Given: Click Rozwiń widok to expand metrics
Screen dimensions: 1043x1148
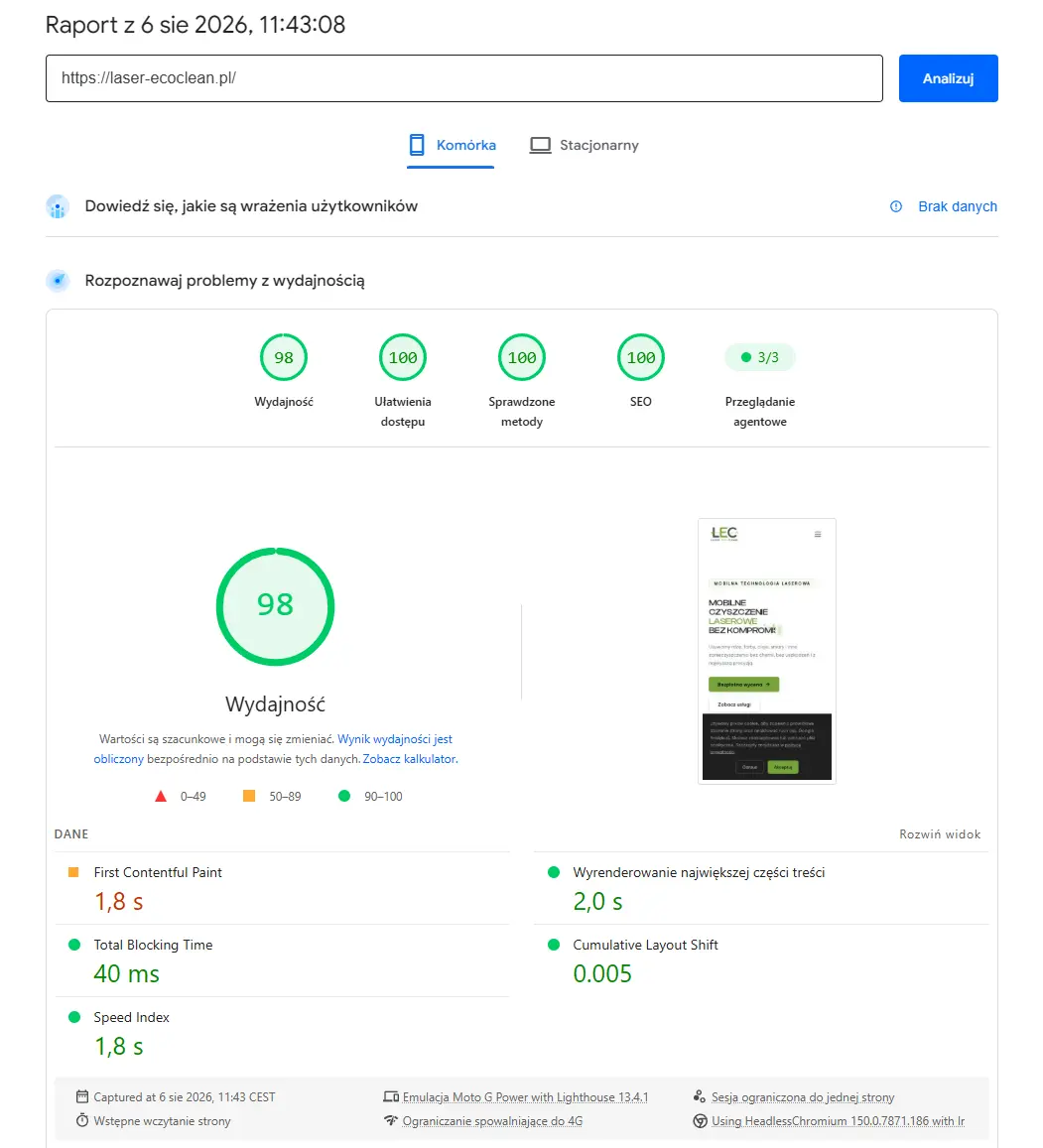Looking at the screenshot, I should (x=940, y=834).
